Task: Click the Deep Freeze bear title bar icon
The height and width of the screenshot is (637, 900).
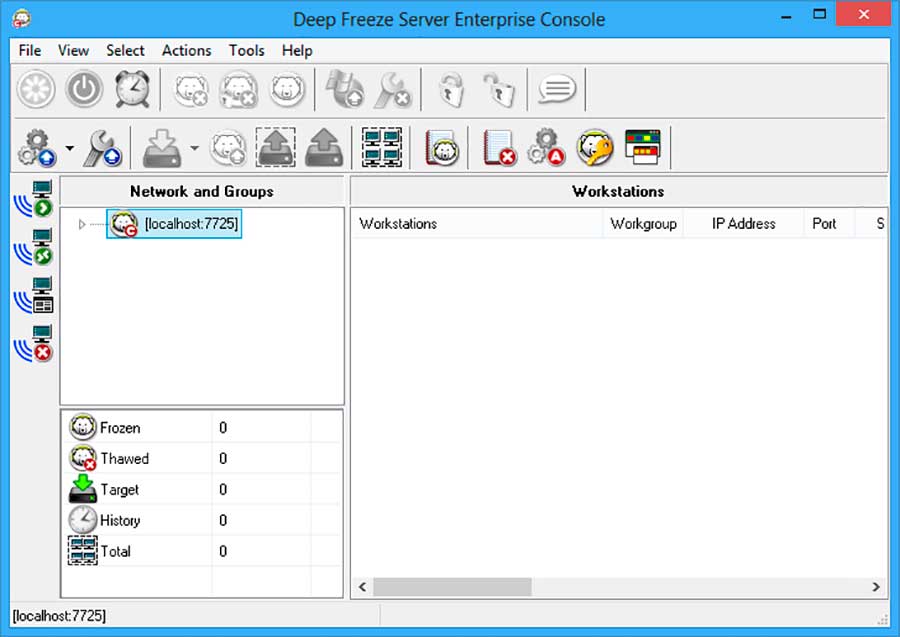Action: pos(22,19)
